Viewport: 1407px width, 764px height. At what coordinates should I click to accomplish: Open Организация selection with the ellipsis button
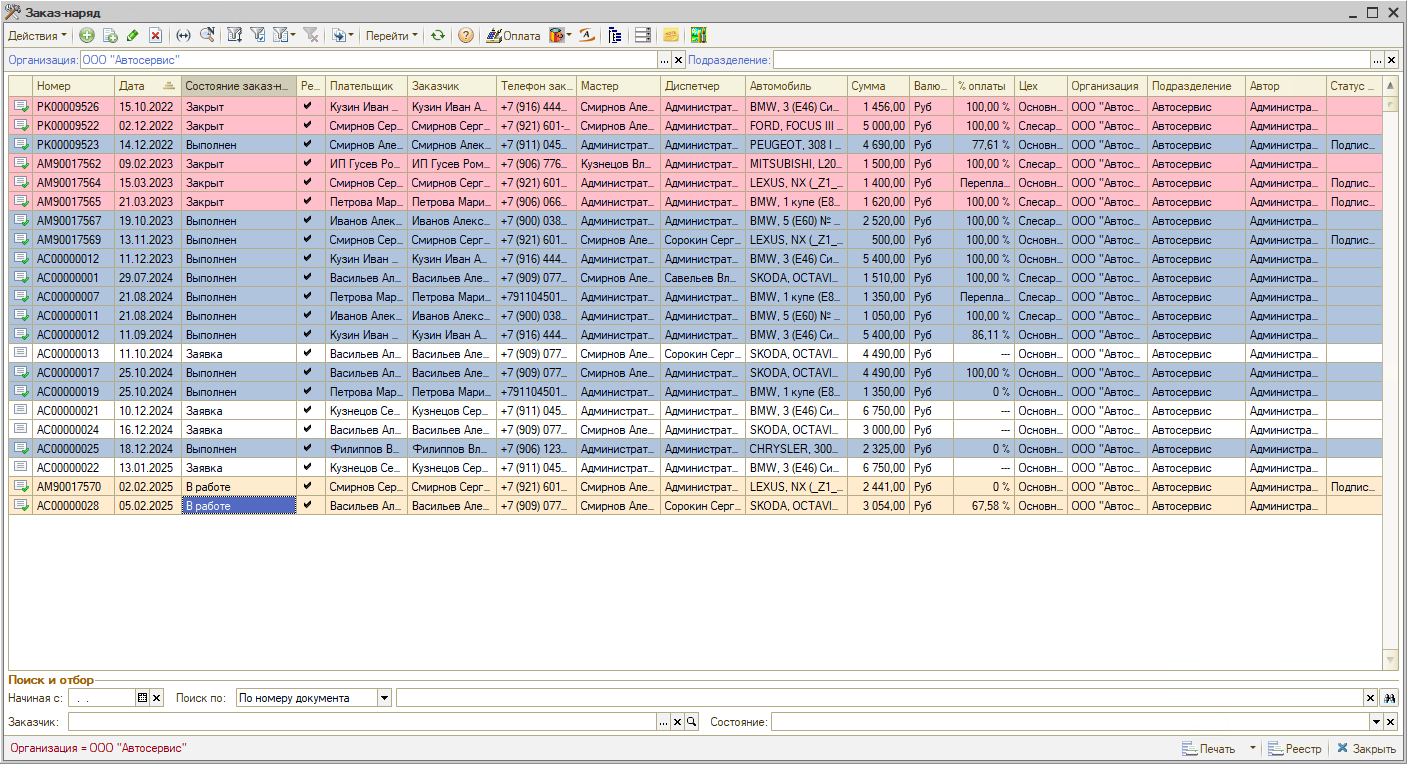point(664,60)
